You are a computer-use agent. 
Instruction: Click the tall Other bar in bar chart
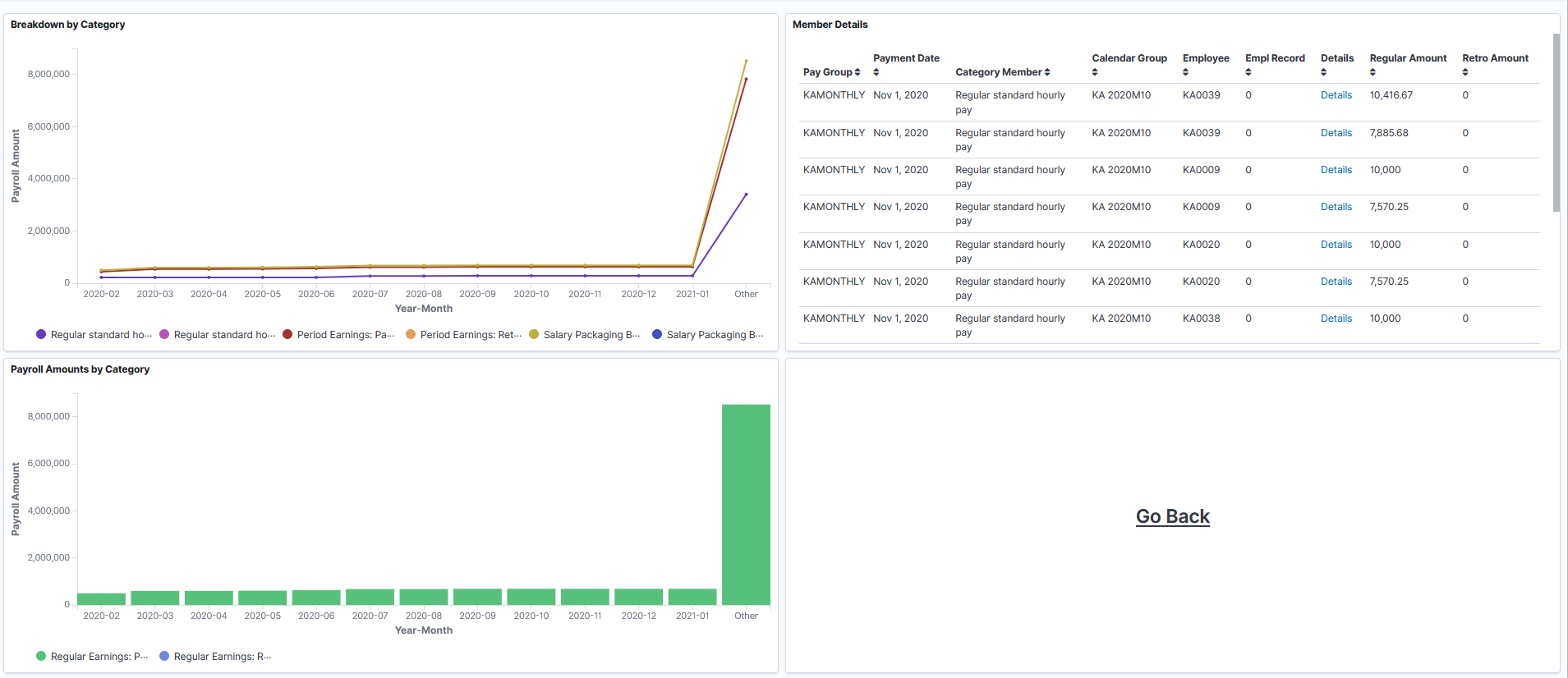[746, 505]
